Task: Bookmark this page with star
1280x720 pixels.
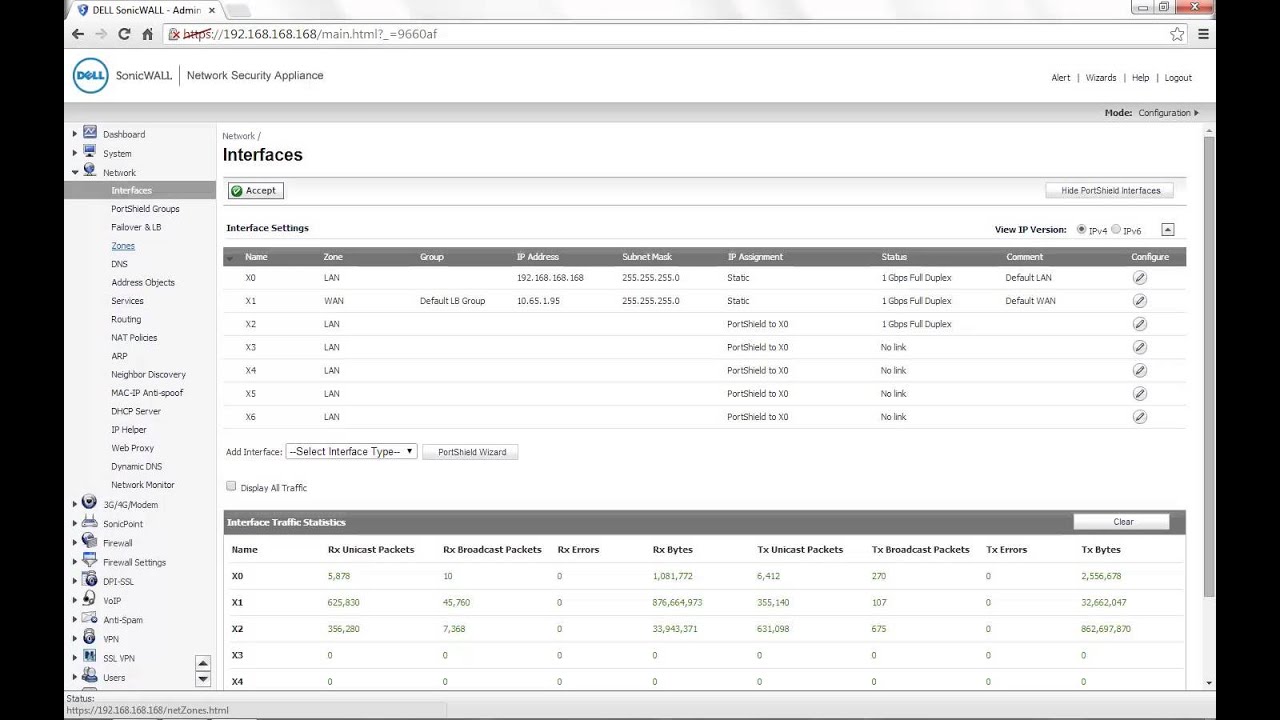Action: point(1177,34)
